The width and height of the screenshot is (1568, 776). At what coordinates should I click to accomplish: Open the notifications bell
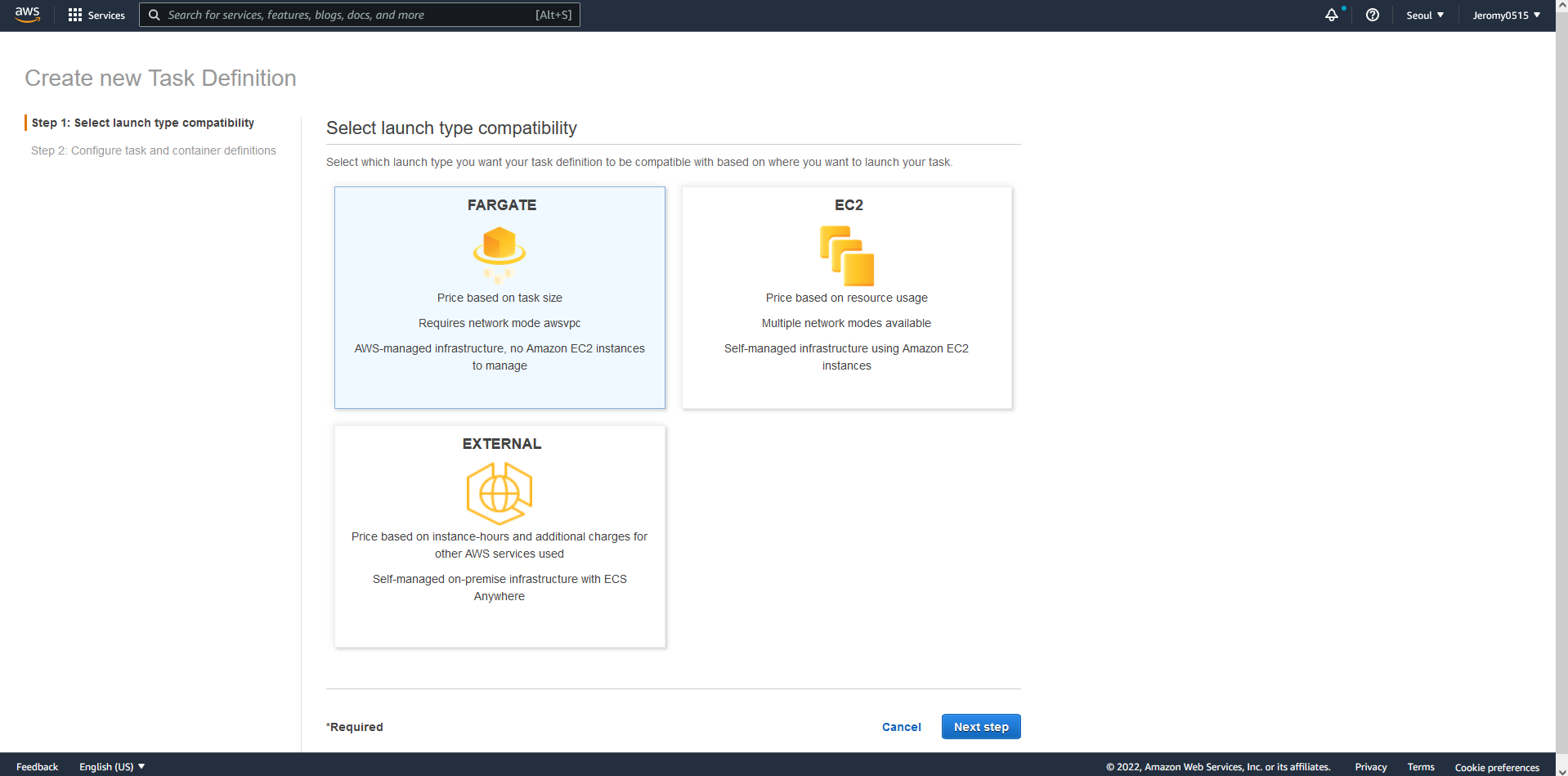tap(1332, 15)
